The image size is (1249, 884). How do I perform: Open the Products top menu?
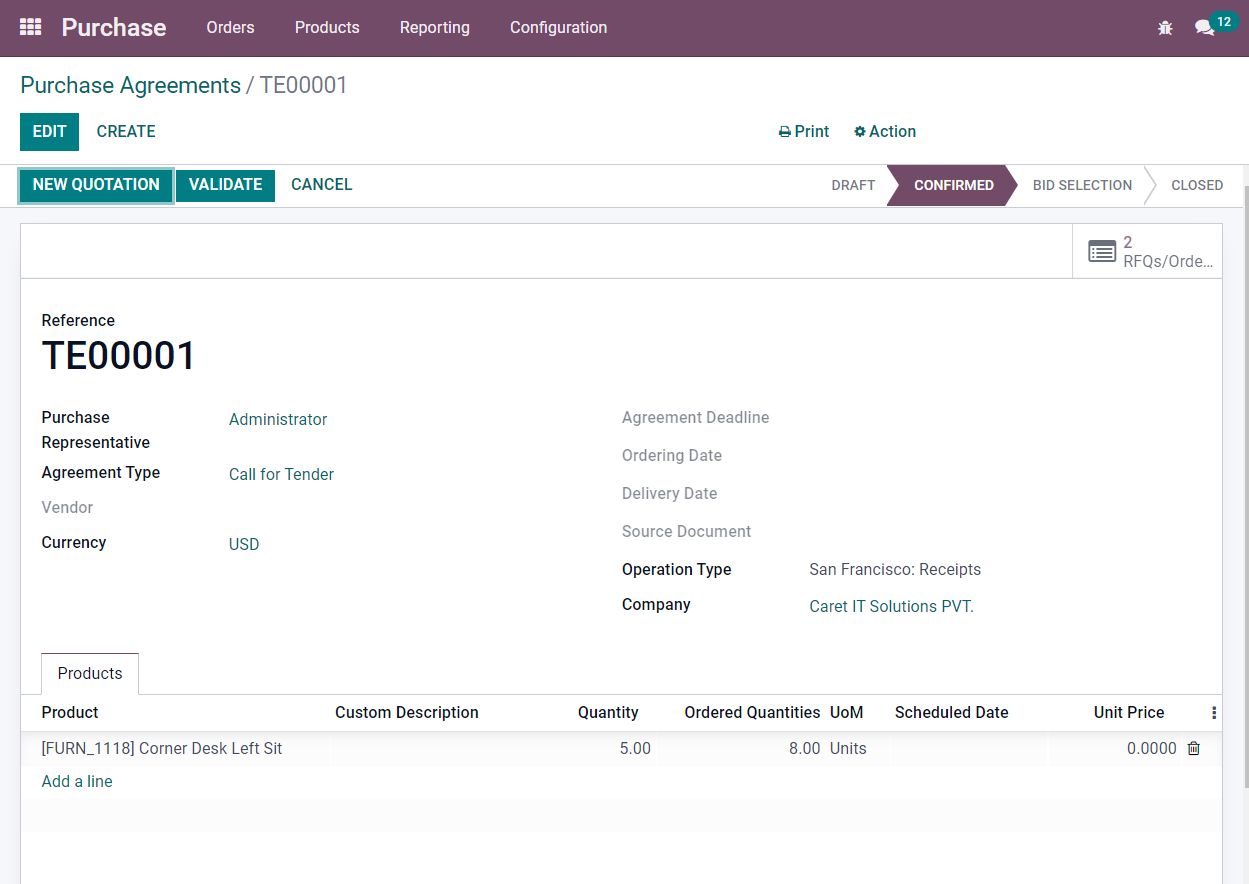tap(327, 28)
